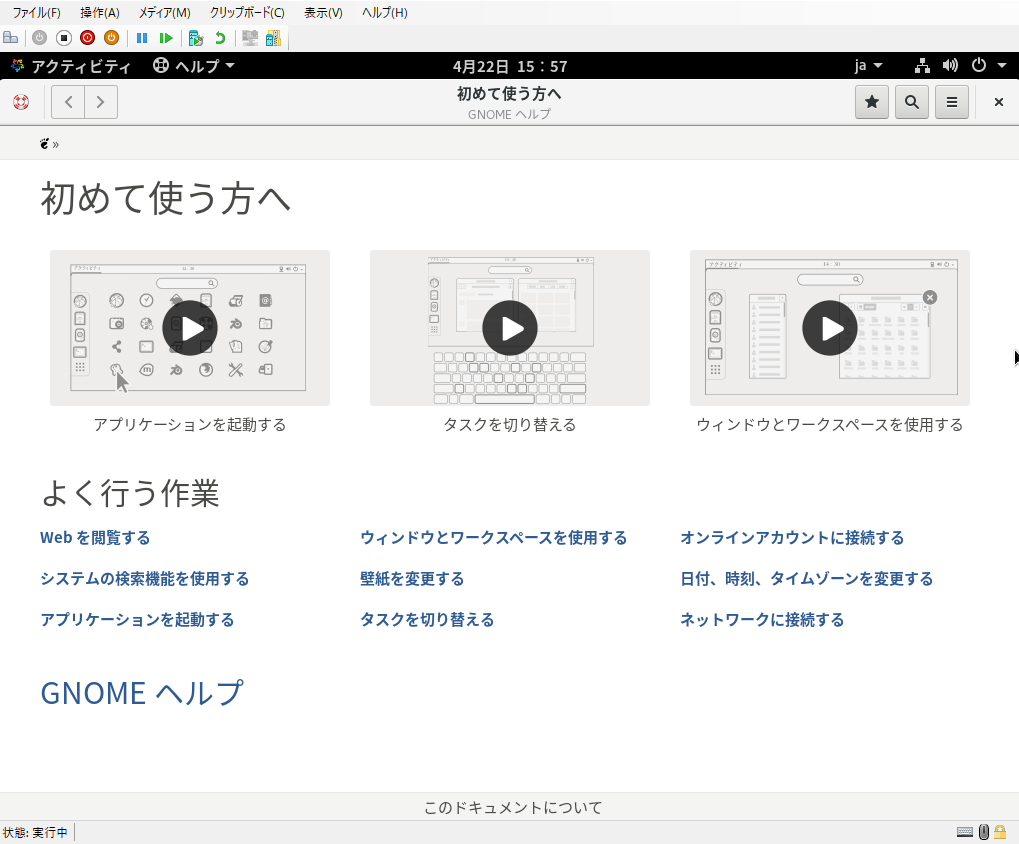This screenshot has height=844, width=1019.
Task: Click the lifebuoy Help app icon in header
Action: (x=21, y=102)
